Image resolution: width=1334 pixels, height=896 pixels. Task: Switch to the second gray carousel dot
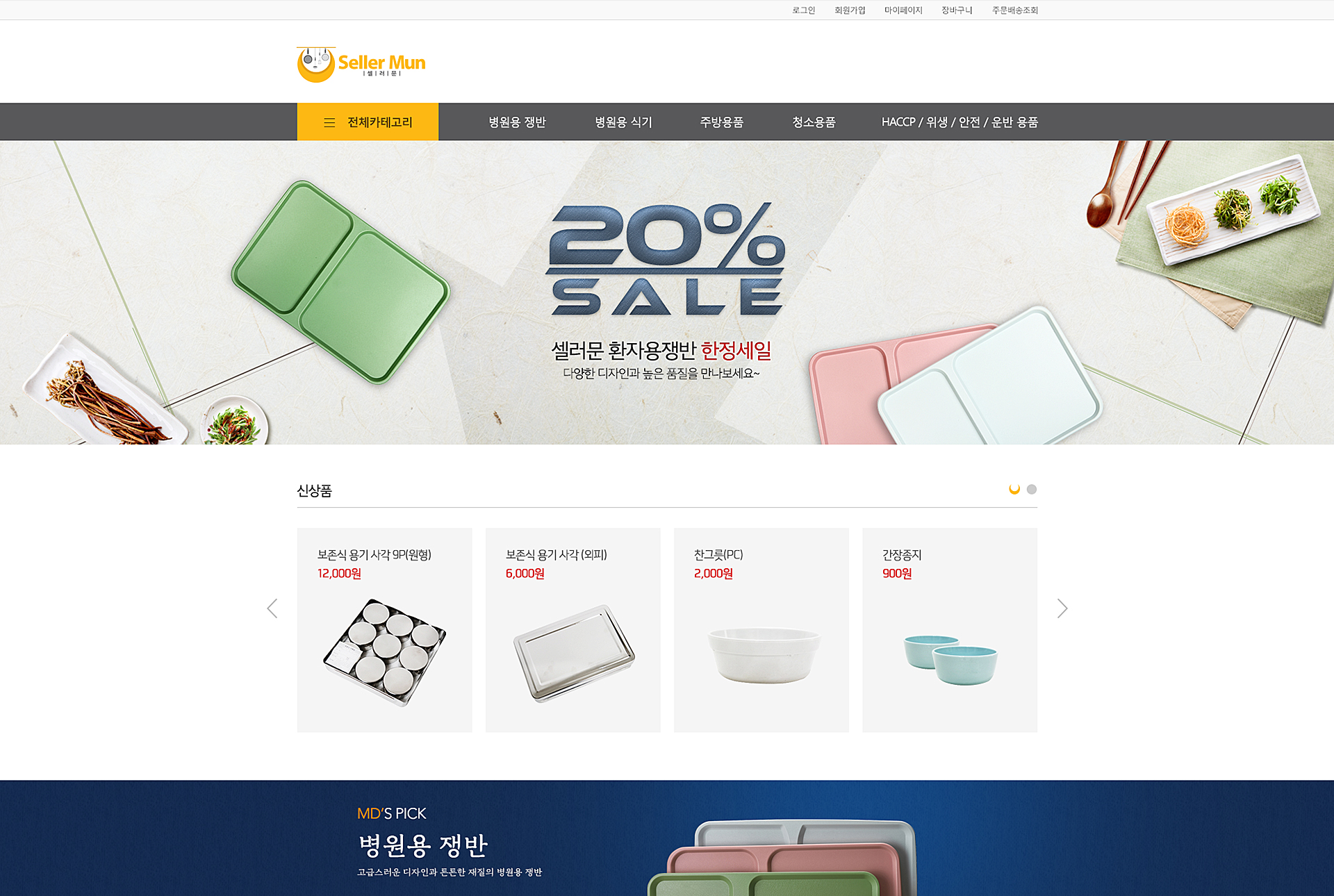point(1032,489)
